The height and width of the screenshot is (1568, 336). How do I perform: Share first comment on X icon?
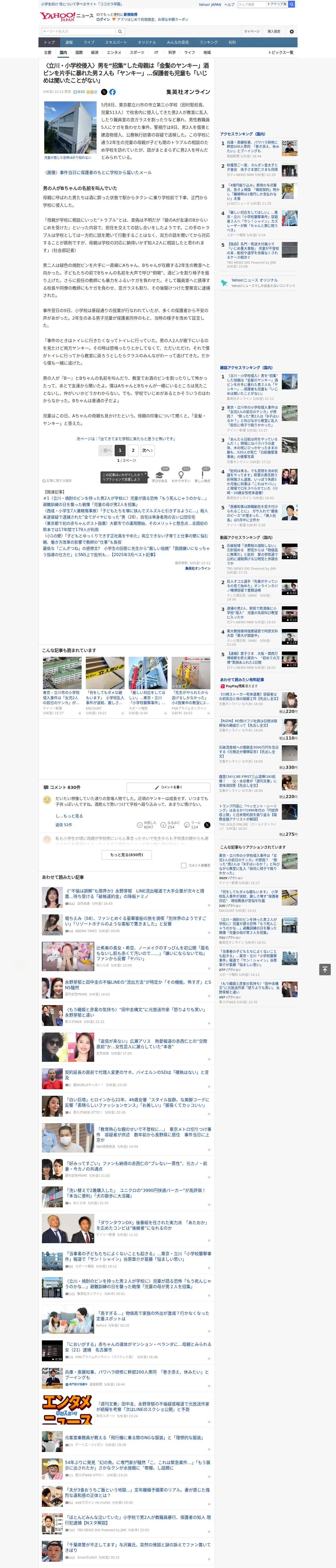point(207,825)
